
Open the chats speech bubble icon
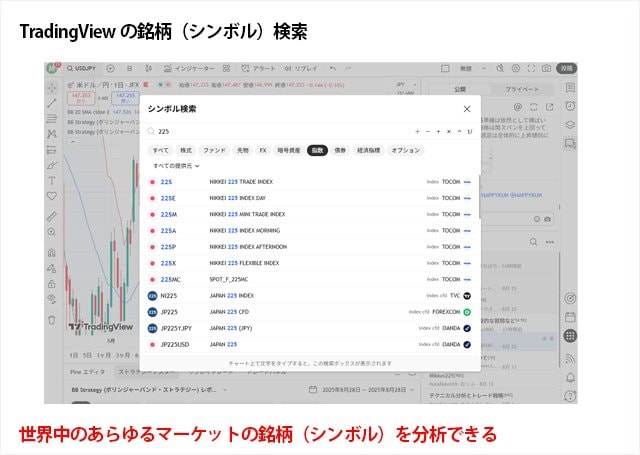pyautogui.click(x=570, y=143)
